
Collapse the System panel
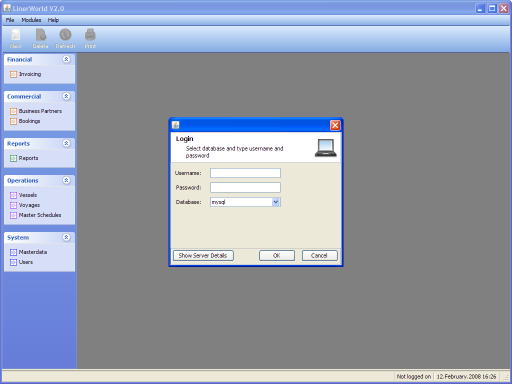pos(66,237)
